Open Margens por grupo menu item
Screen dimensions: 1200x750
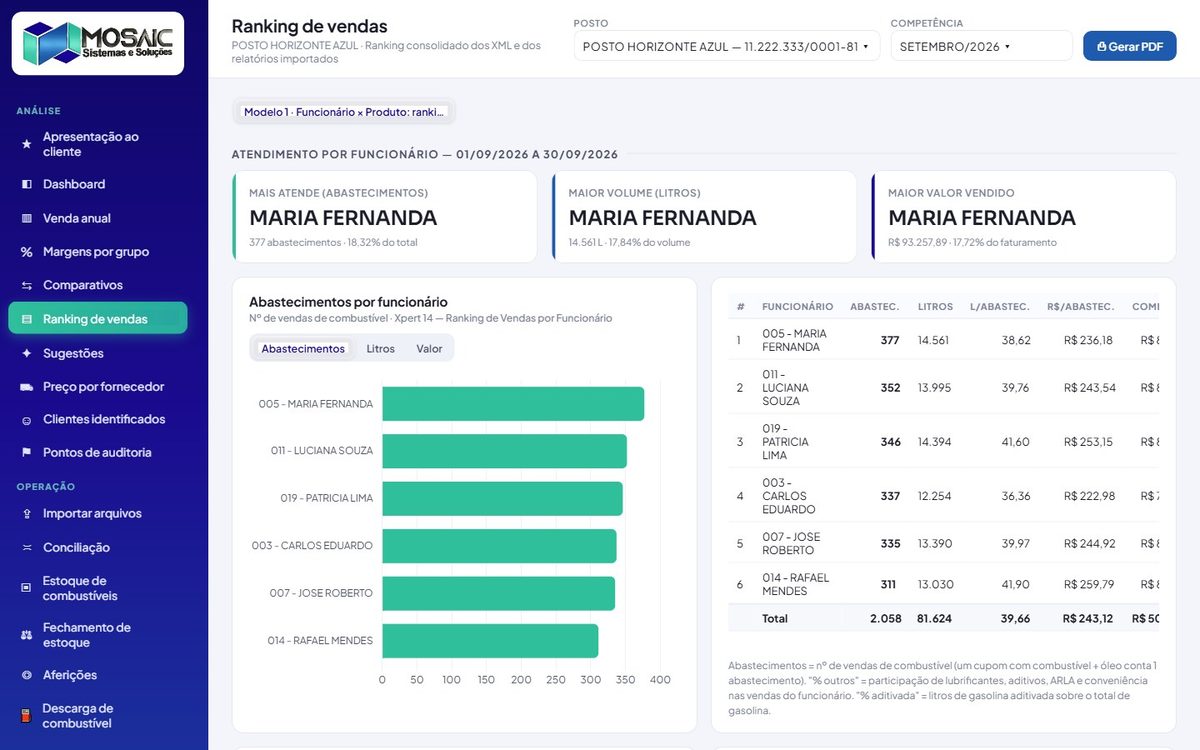click(98, 252)
